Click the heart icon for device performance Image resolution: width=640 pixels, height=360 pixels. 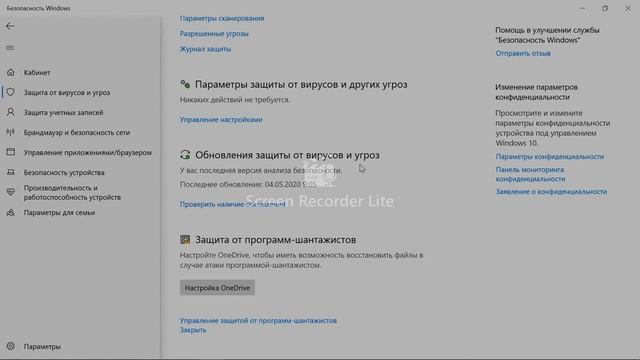[x=11, y=192]
